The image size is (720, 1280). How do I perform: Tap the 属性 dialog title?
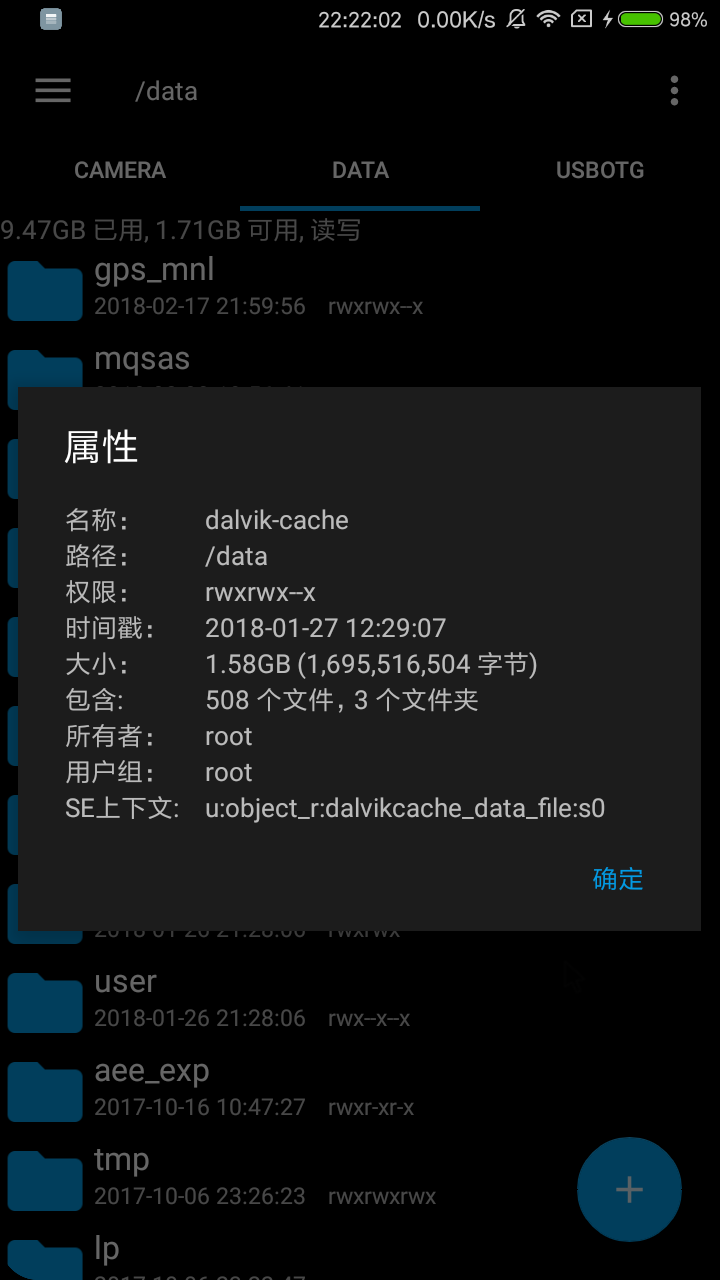pyautogui.click(x=101, y=447)
